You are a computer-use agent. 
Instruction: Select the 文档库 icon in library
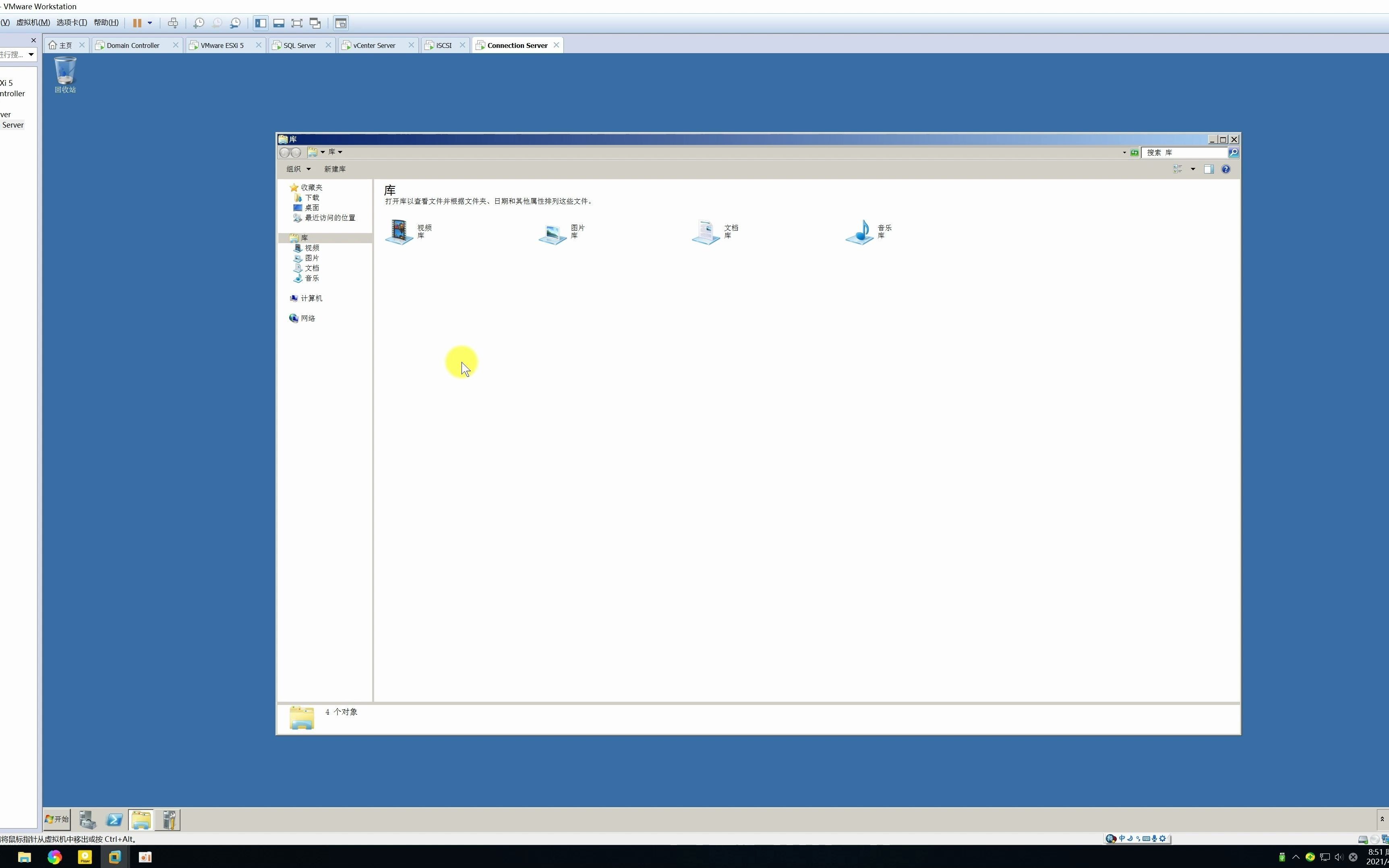(x=706, y=231)
